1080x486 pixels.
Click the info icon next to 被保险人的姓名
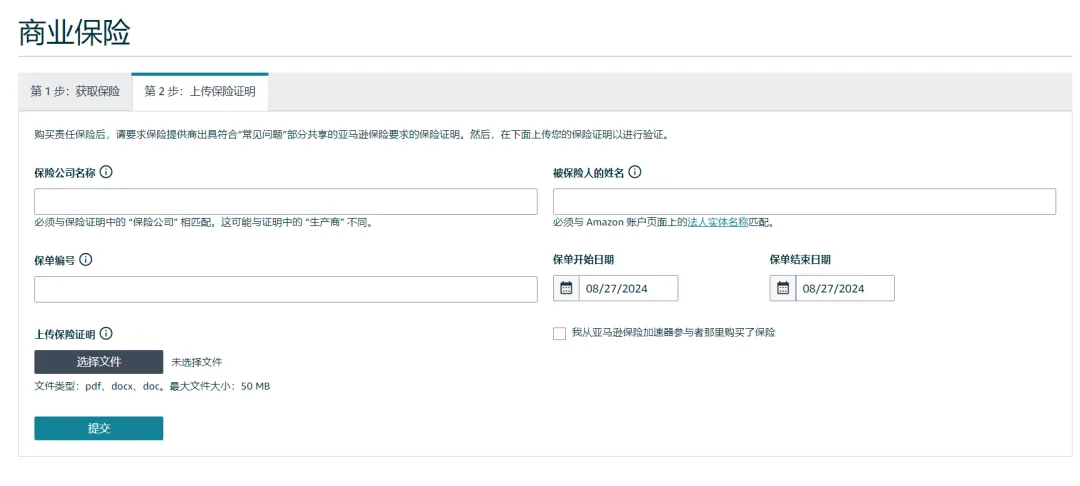click(x=635, y=172)
